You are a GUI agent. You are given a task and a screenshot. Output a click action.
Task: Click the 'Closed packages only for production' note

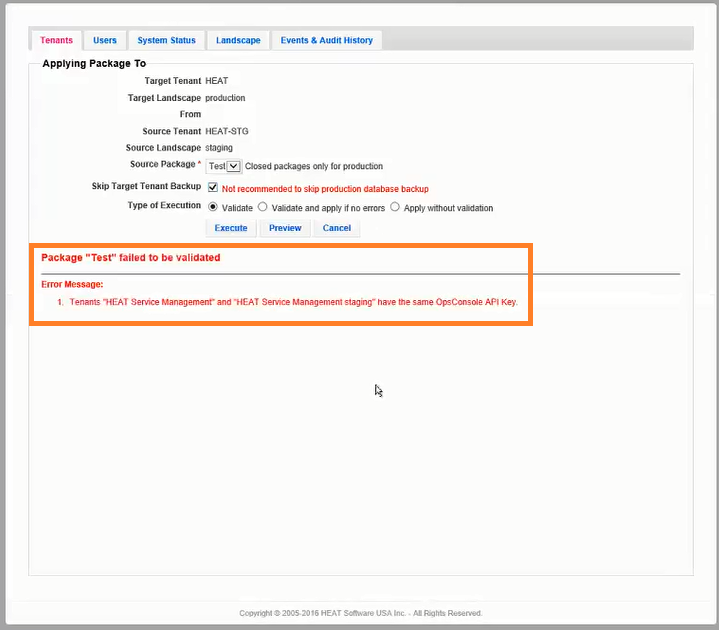pos(314,166)
